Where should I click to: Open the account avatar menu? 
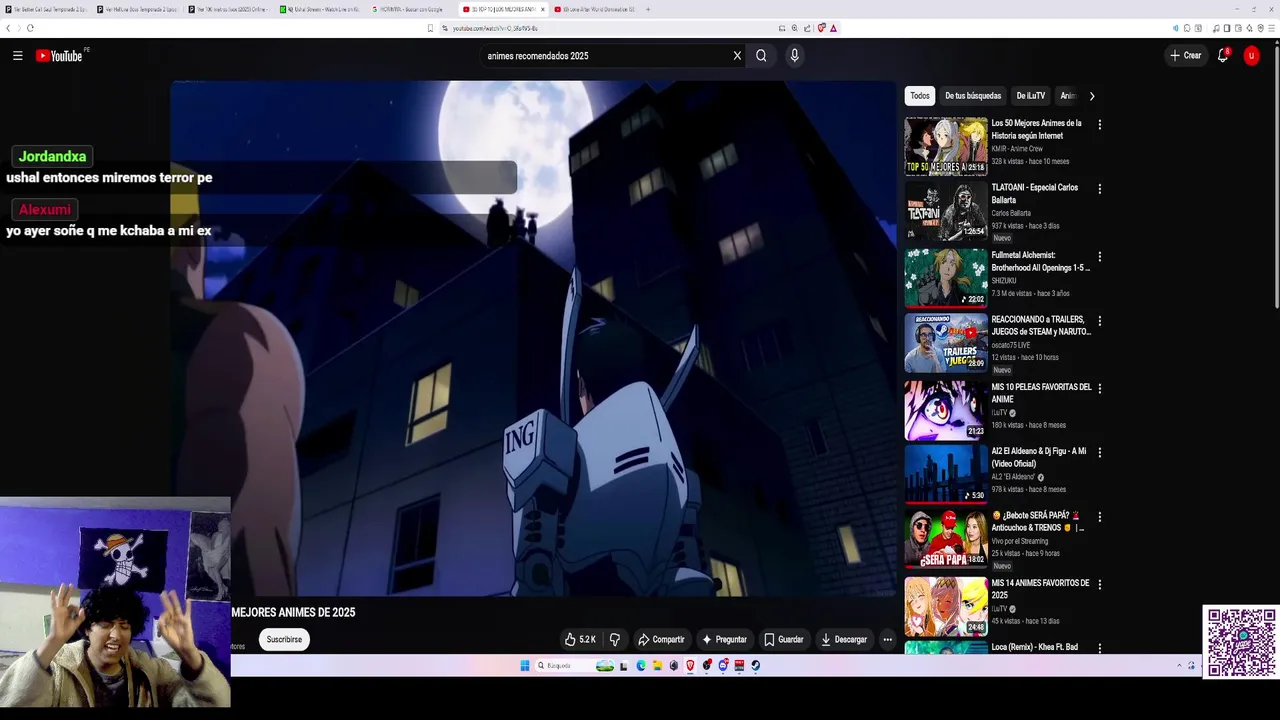tap(1251, 56)
